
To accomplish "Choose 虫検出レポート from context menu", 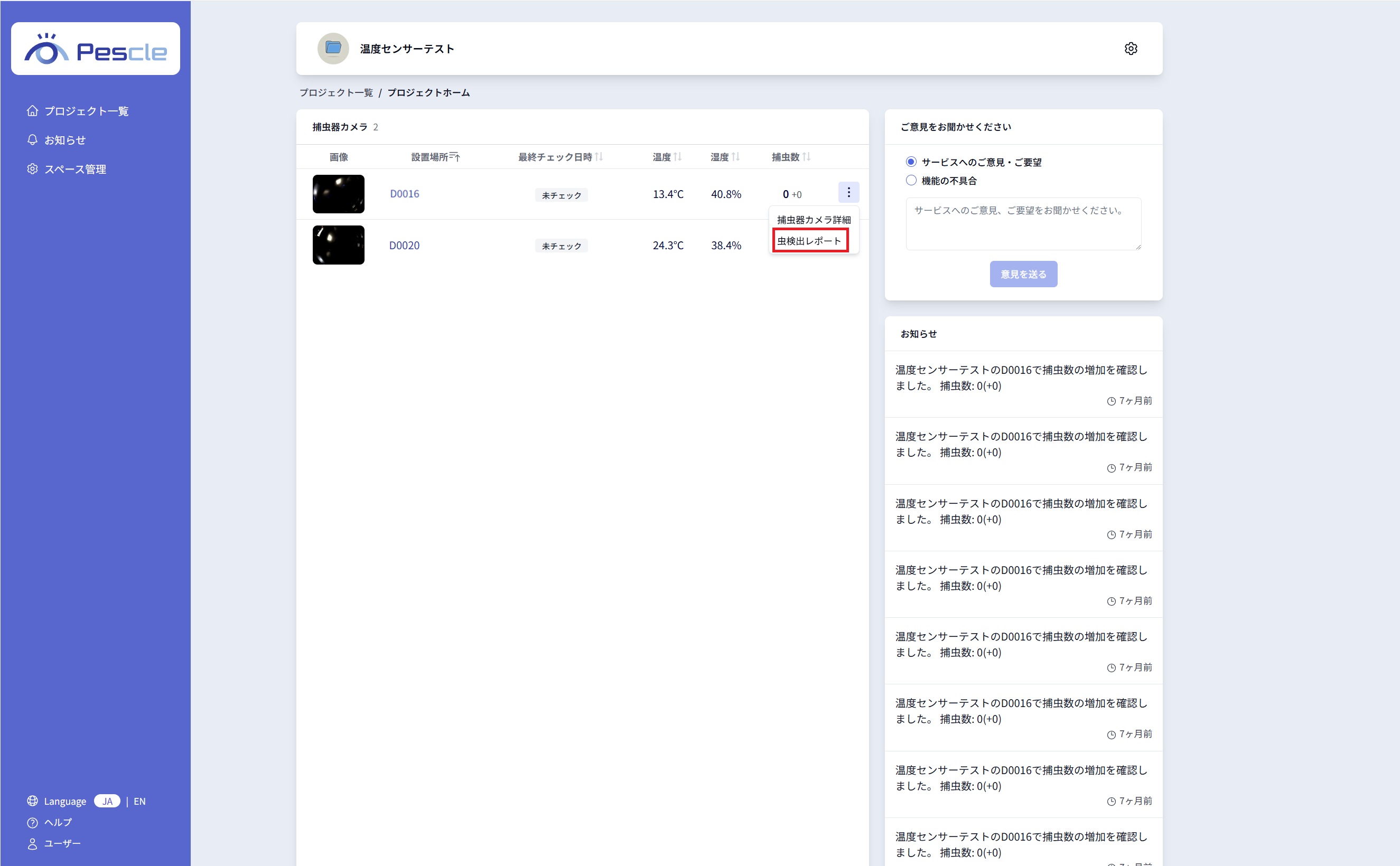I will pos(809,241).
